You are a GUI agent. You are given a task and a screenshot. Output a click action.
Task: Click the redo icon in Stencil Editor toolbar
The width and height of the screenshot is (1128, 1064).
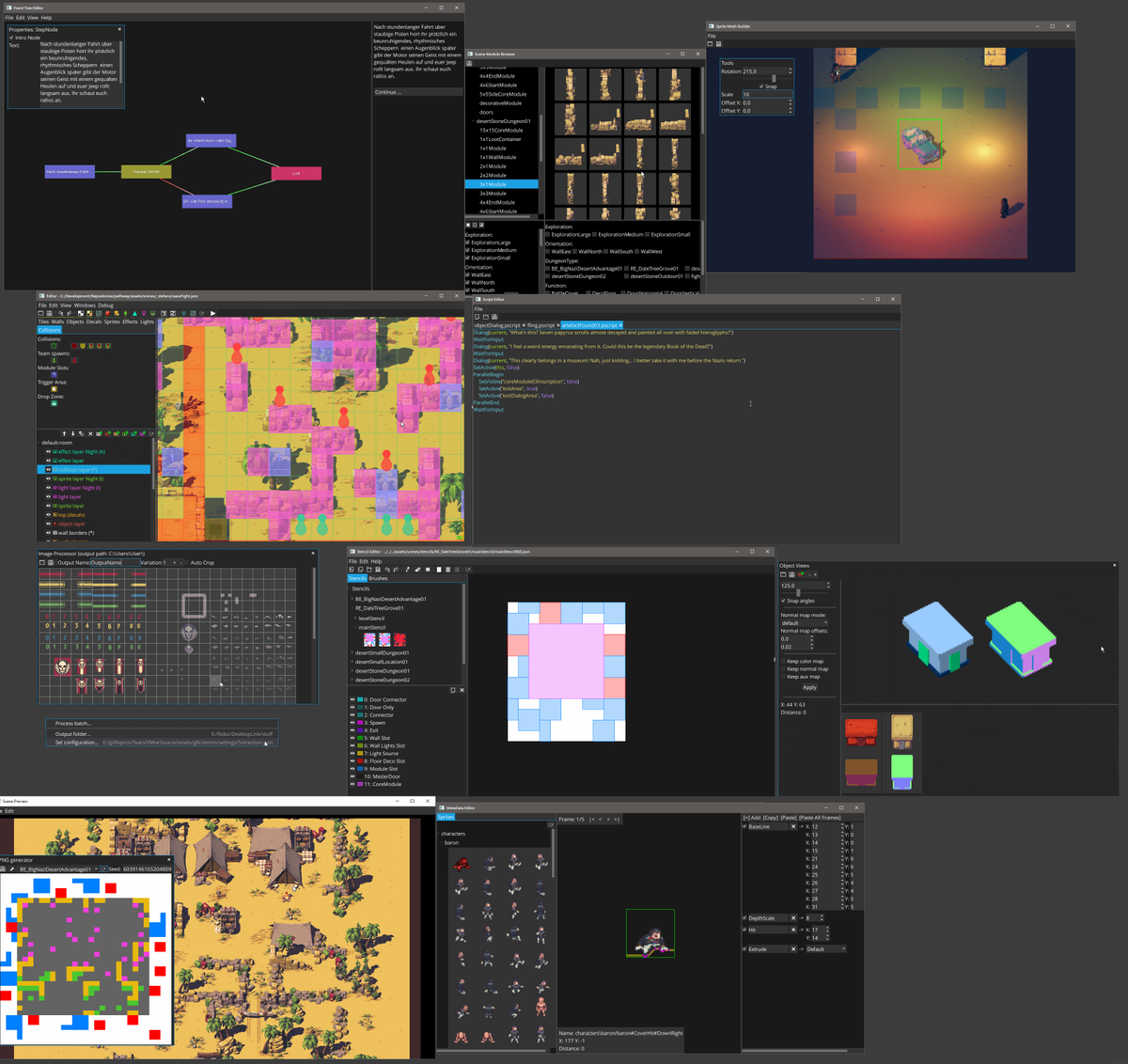coord(396,570)
